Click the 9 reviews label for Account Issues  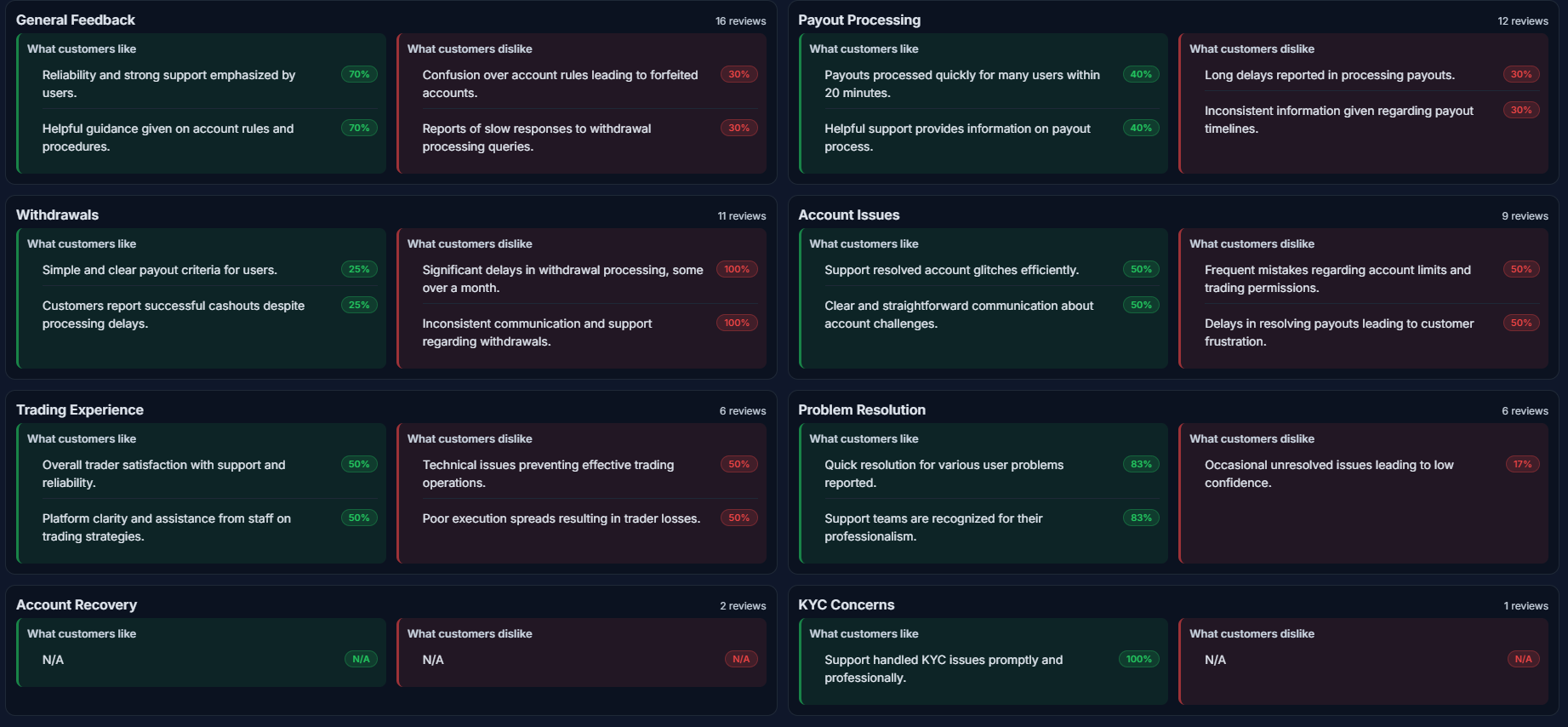click(1525, 215)
